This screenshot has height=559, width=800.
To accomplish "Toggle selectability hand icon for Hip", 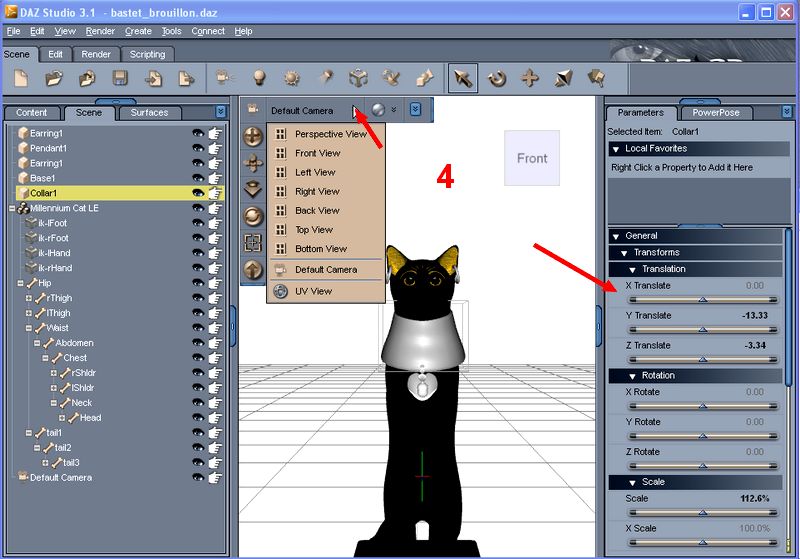I will point(215,283).
